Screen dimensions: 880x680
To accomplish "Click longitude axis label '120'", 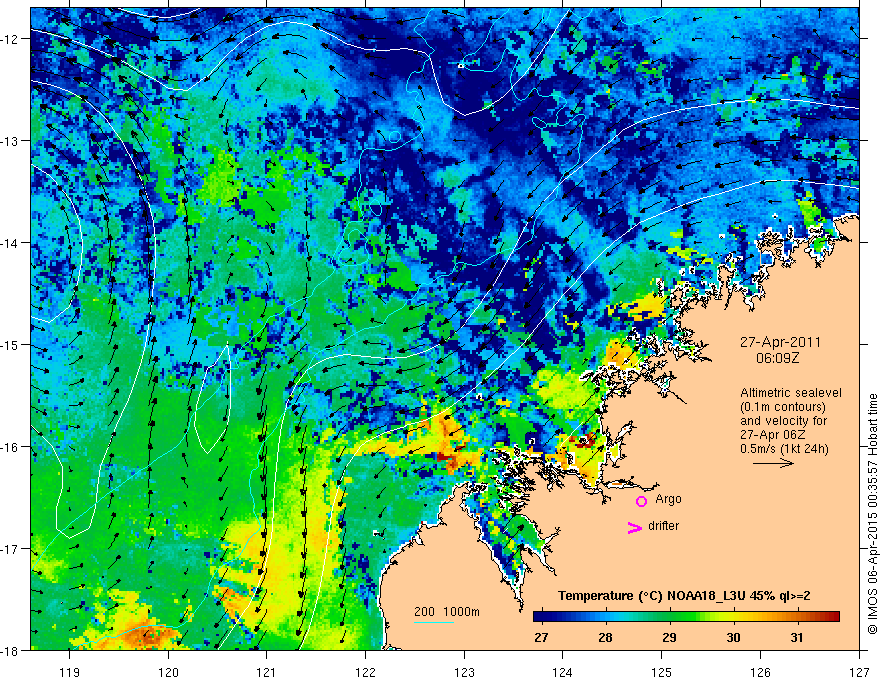I will coord(168,672).
